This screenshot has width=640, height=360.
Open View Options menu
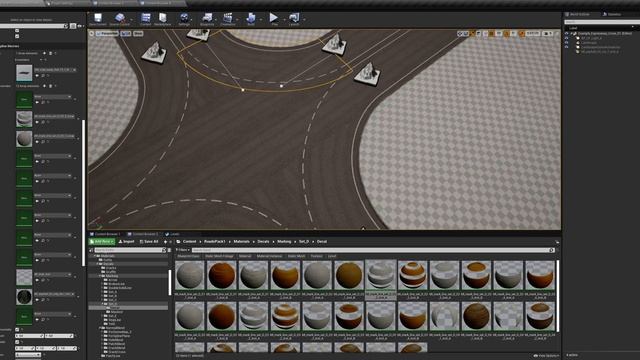pyautogui.click(x=546, y=356)
